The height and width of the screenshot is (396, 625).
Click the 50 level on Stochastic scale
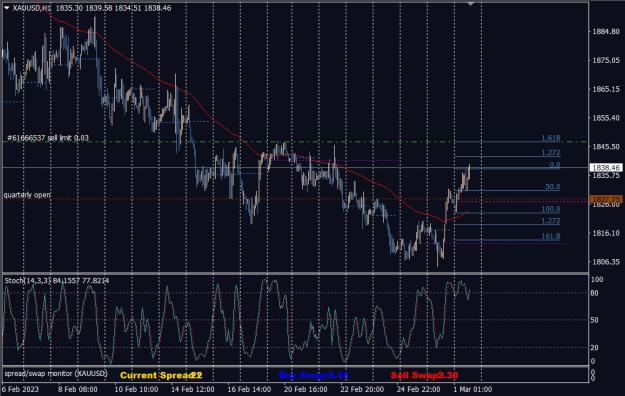(594, 320)
